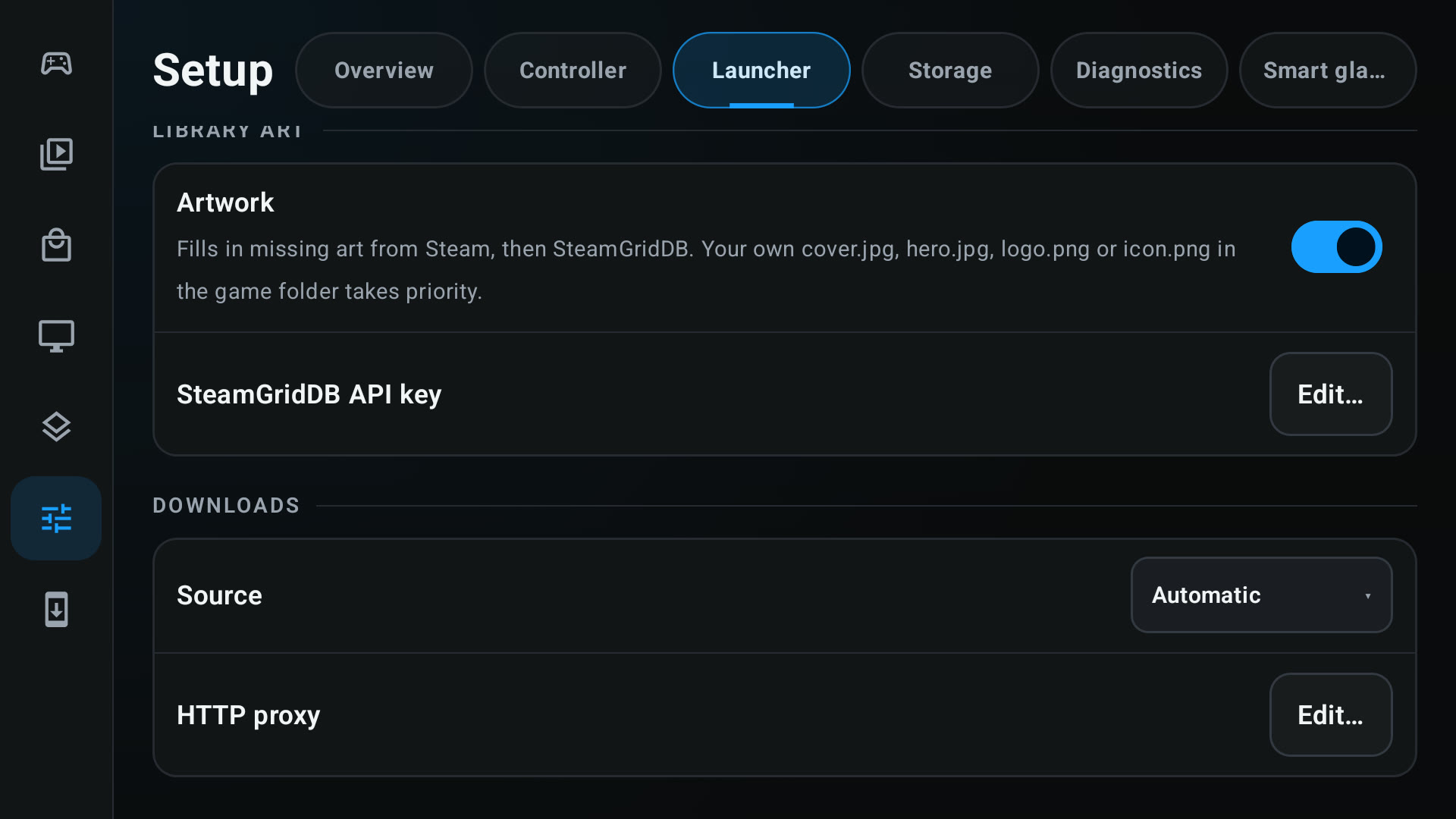Open the media library sidebar icon
1456x819 pixels.
56,155
